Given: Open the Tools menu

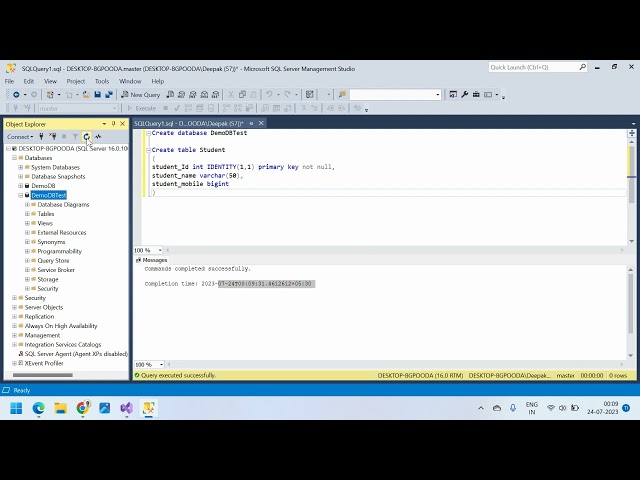Looking at the screenshot, I should (102, 81).
